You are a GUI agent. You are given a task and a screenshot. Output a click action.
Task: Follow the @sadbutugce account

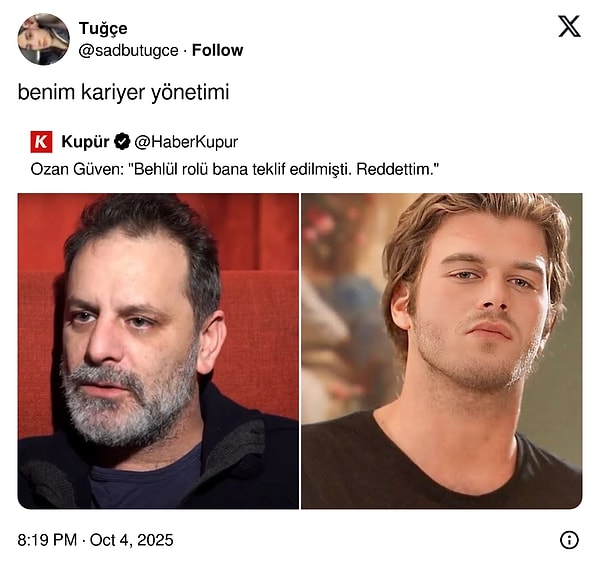217,50
